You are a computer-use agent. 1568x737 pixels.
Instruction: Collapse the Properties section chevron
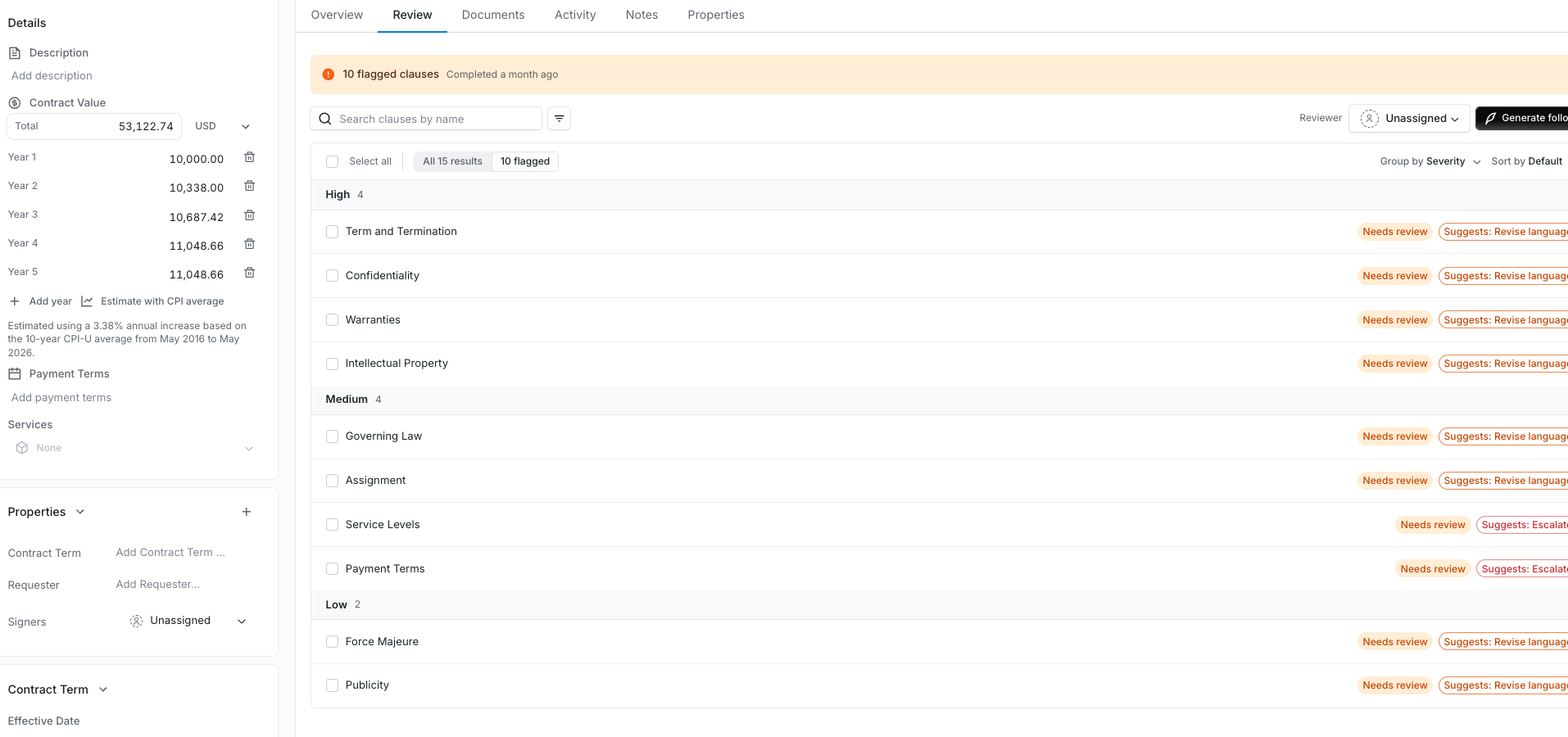tap(80, 512)
